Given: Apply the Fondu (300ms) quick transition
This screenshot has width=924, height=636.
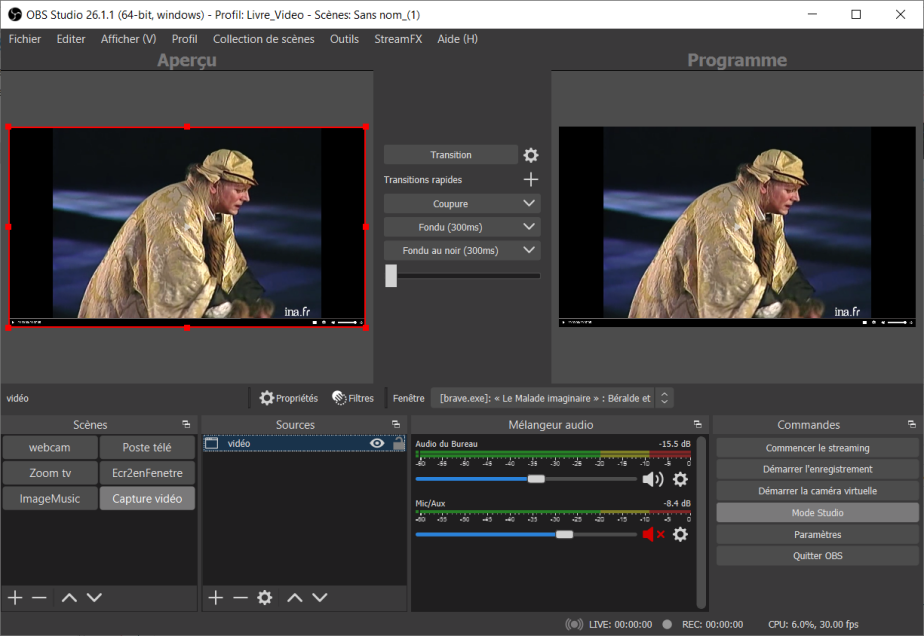Looking at the screenshot, I should tap(451, 227).
